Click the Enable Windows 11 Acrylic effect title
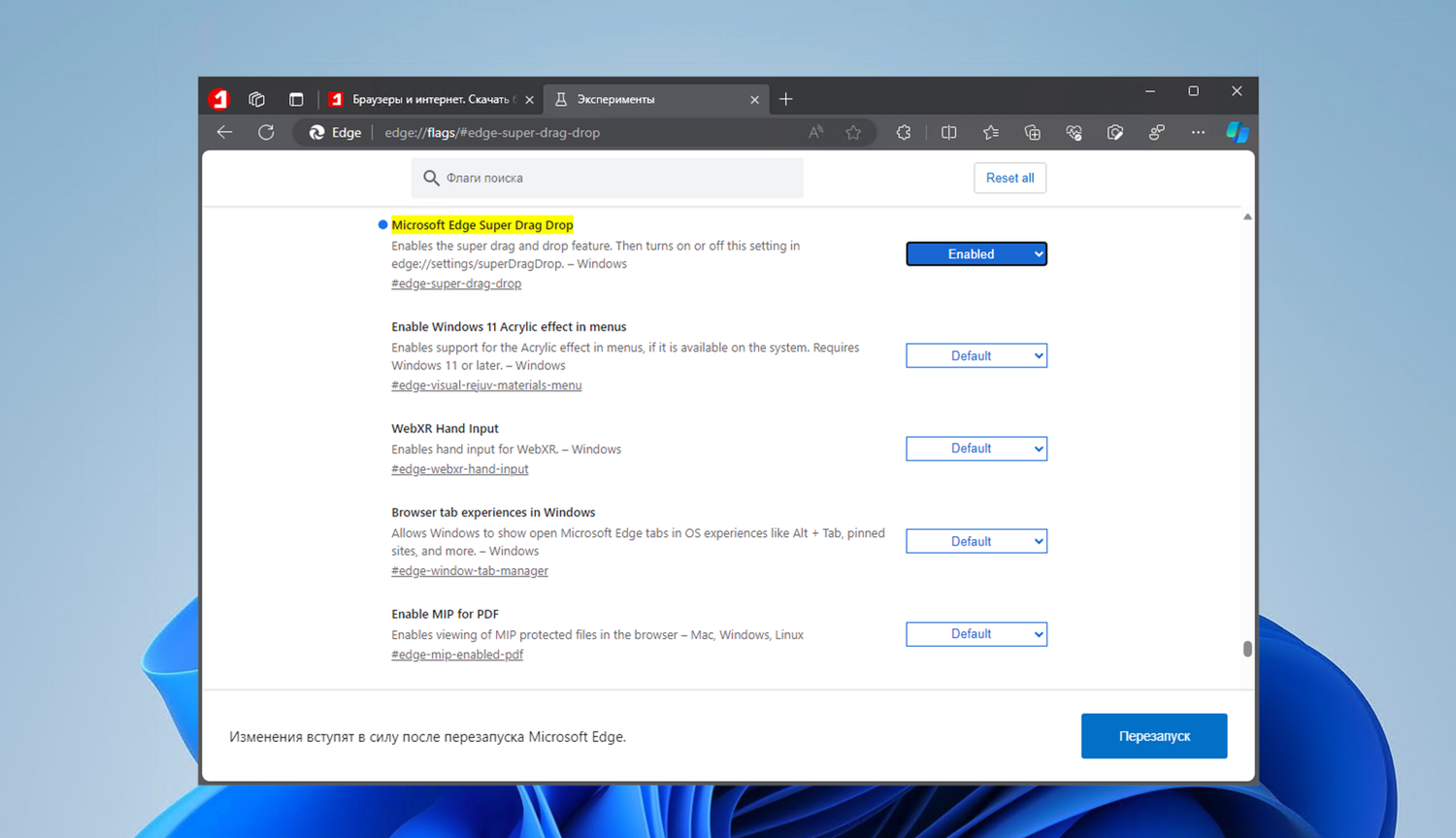 point(509,326)
